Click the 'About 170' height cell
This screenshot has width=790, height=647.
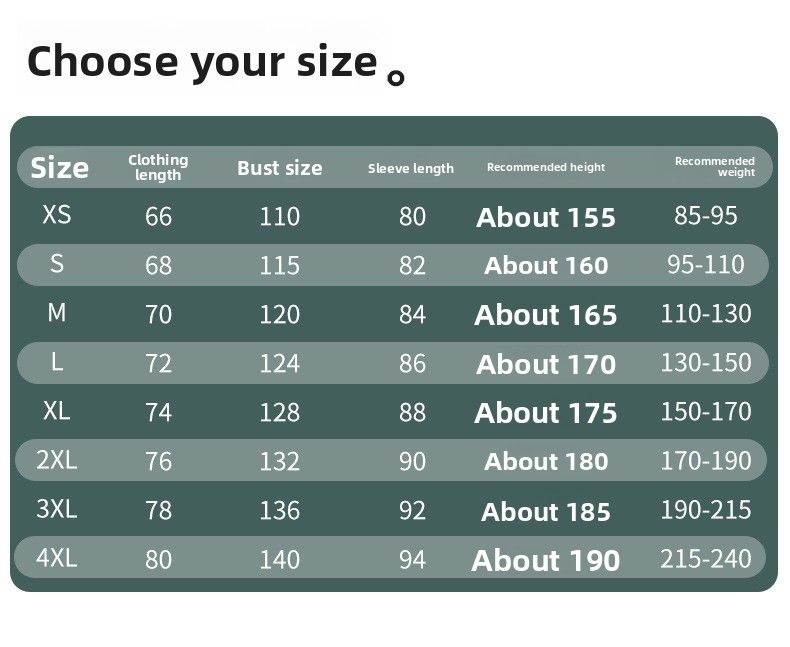pos(546,365)
